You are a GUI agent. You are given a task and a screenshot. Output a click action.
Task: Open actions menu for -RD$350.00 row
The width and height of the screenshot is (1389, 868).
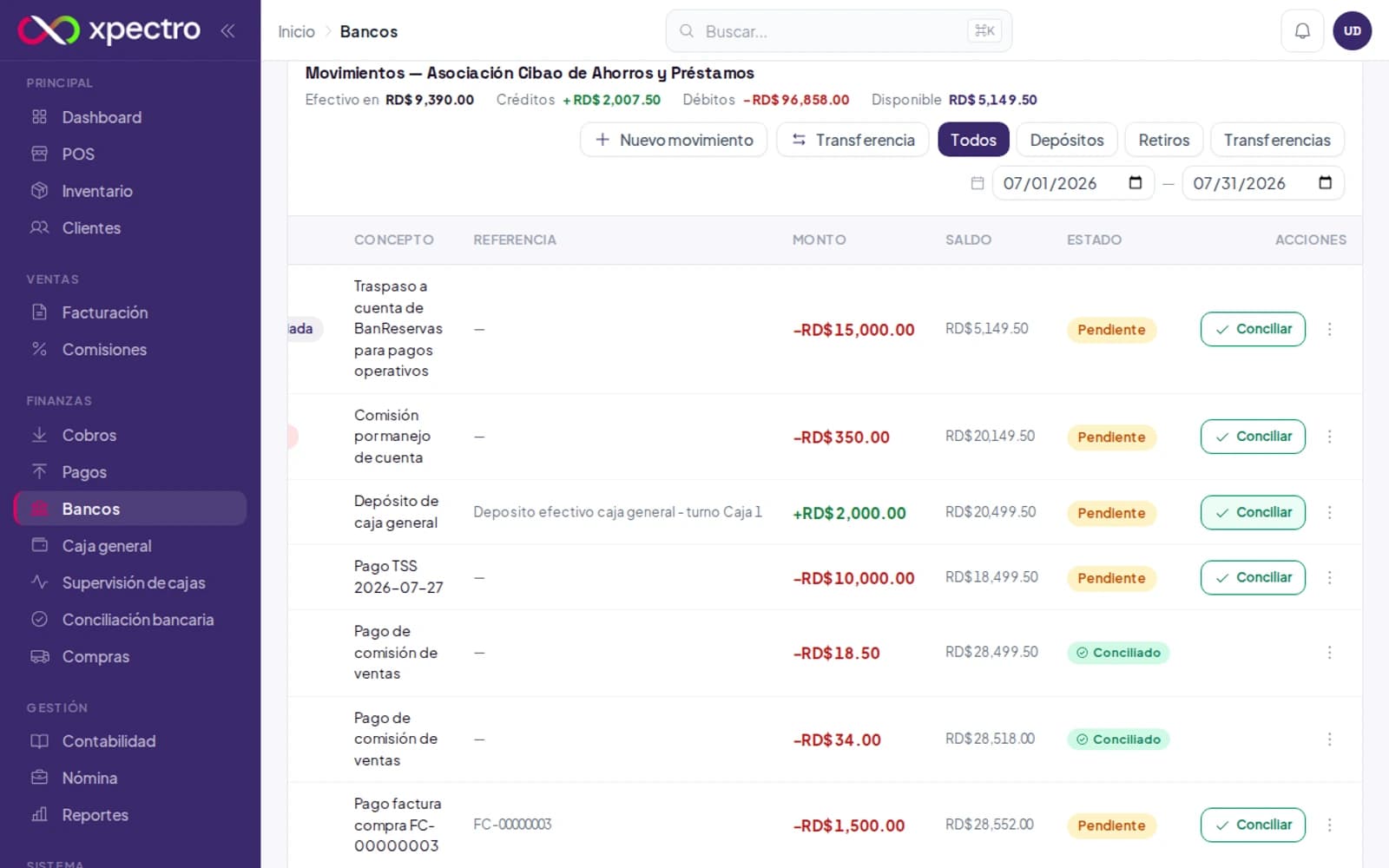[1329, 437]
